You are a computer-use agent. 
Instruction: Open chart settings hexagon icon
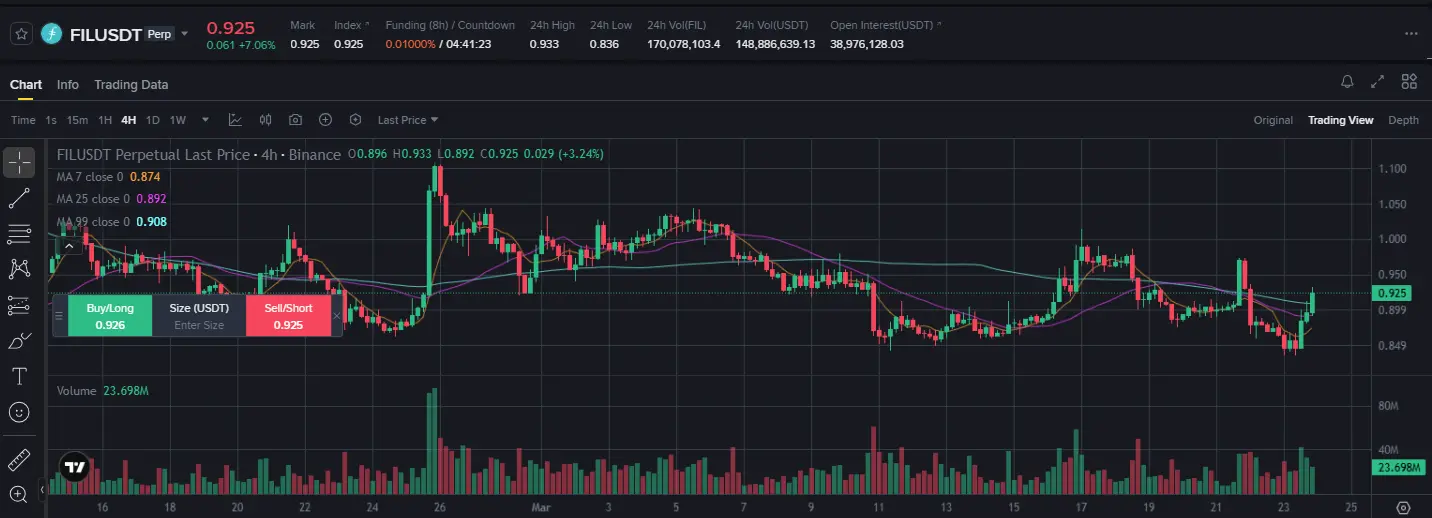355,120
